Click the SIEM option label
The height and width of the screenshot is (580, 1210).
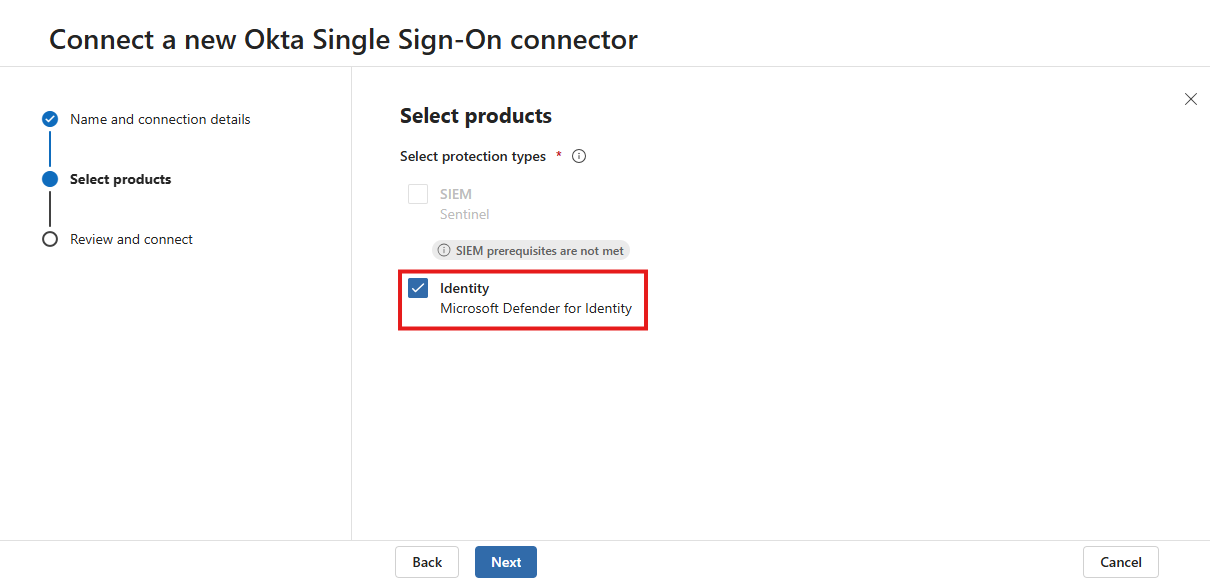tap(455, 194)
